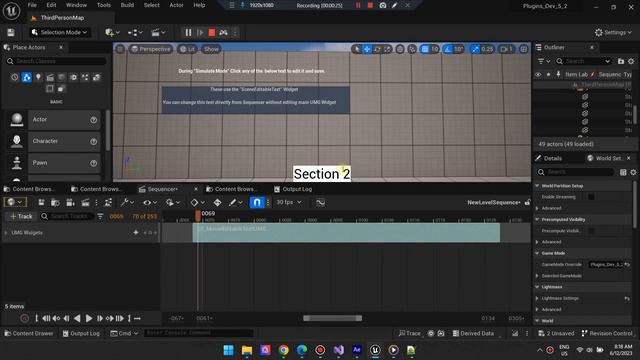Click the viewport layout maximize icon
Image resolution: width=640 pixels, height=360 pixels.
524,49
